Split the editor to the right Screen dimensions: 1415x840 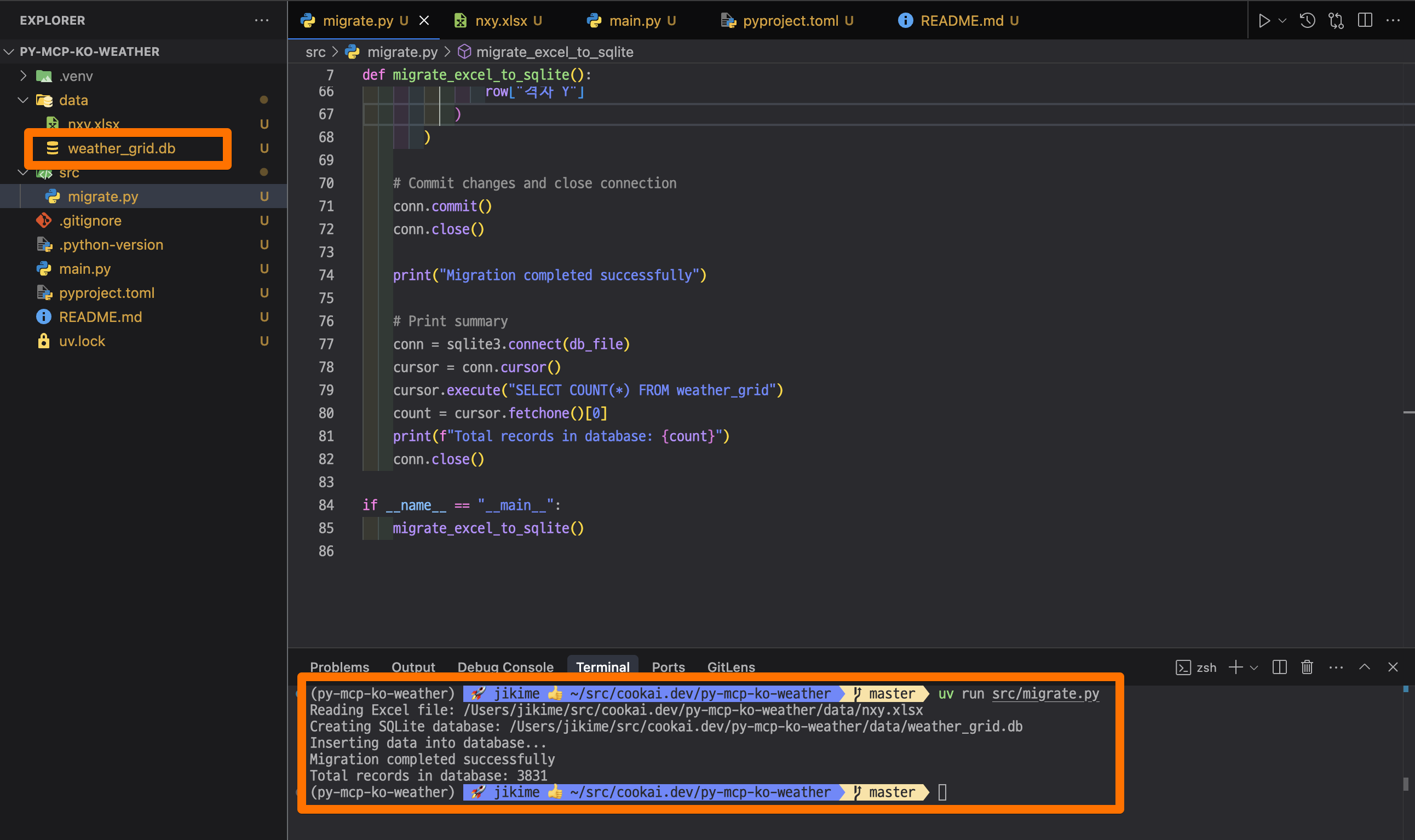(x=1365, y=21)
